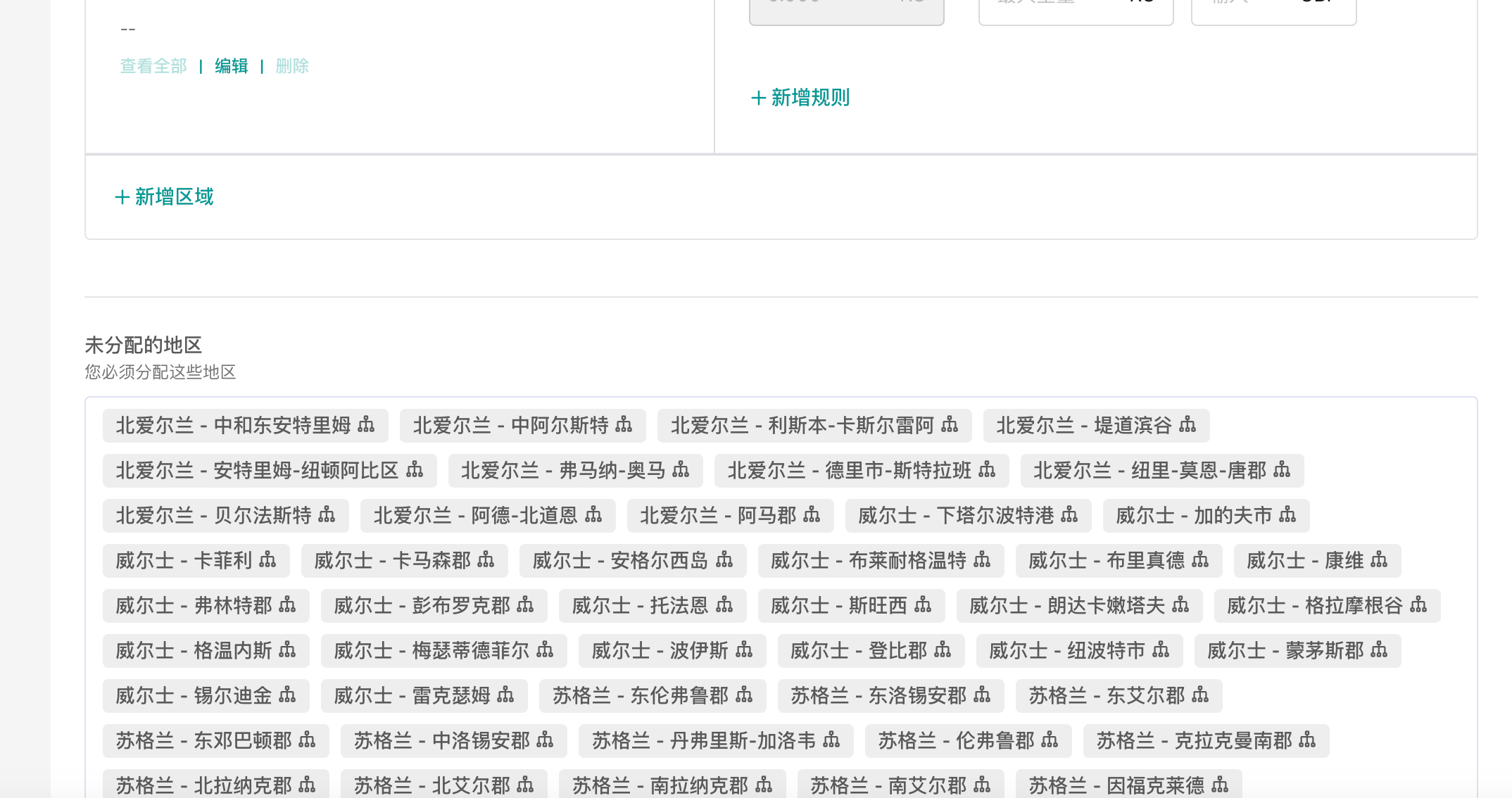Select the 苏格兰 - 东伦弗鲁郡 region tag

coord(641,696)
